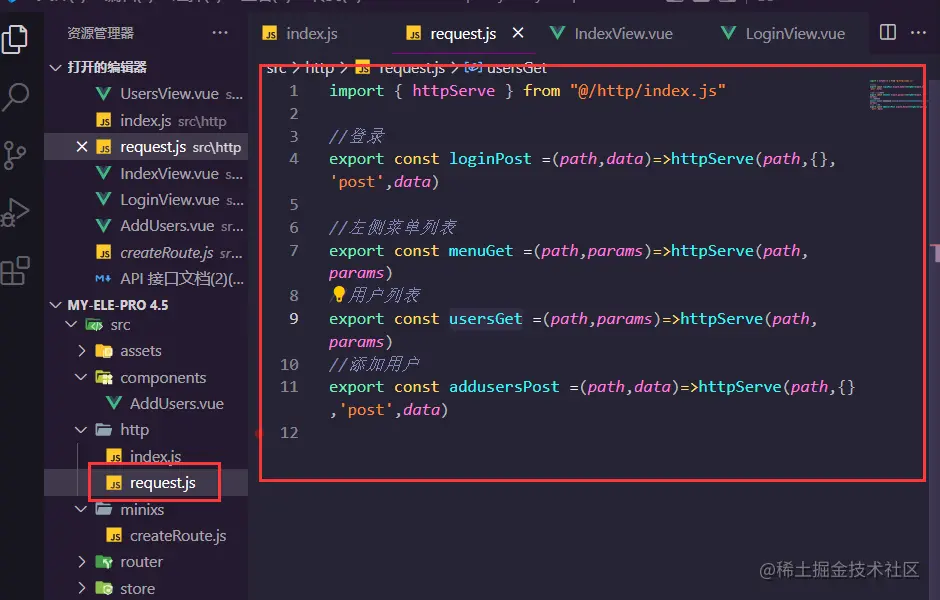Click the usersGet breadcrumb symbol
The image size is (940, 600).
516,68
